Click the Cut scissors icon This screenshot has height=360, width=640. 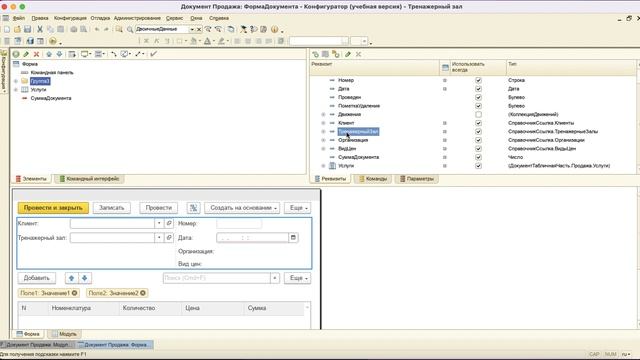[40, 29]
